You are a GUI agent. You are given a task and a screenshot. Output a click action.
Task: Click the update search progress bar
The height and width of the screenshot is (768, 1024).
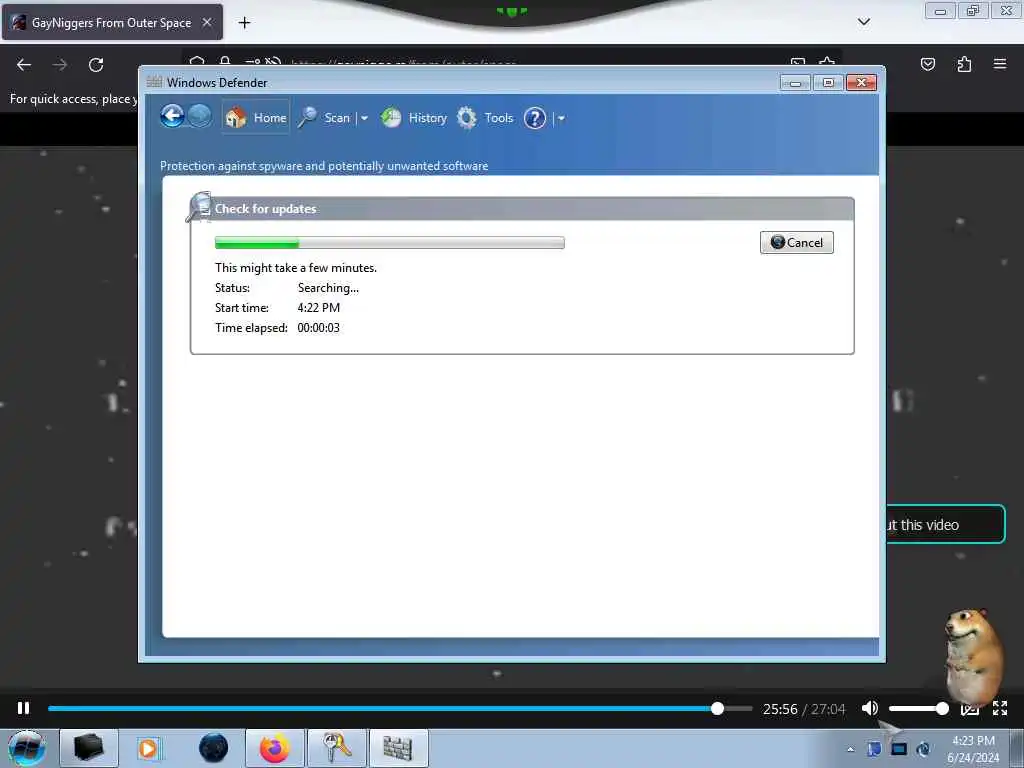point(389,242)
